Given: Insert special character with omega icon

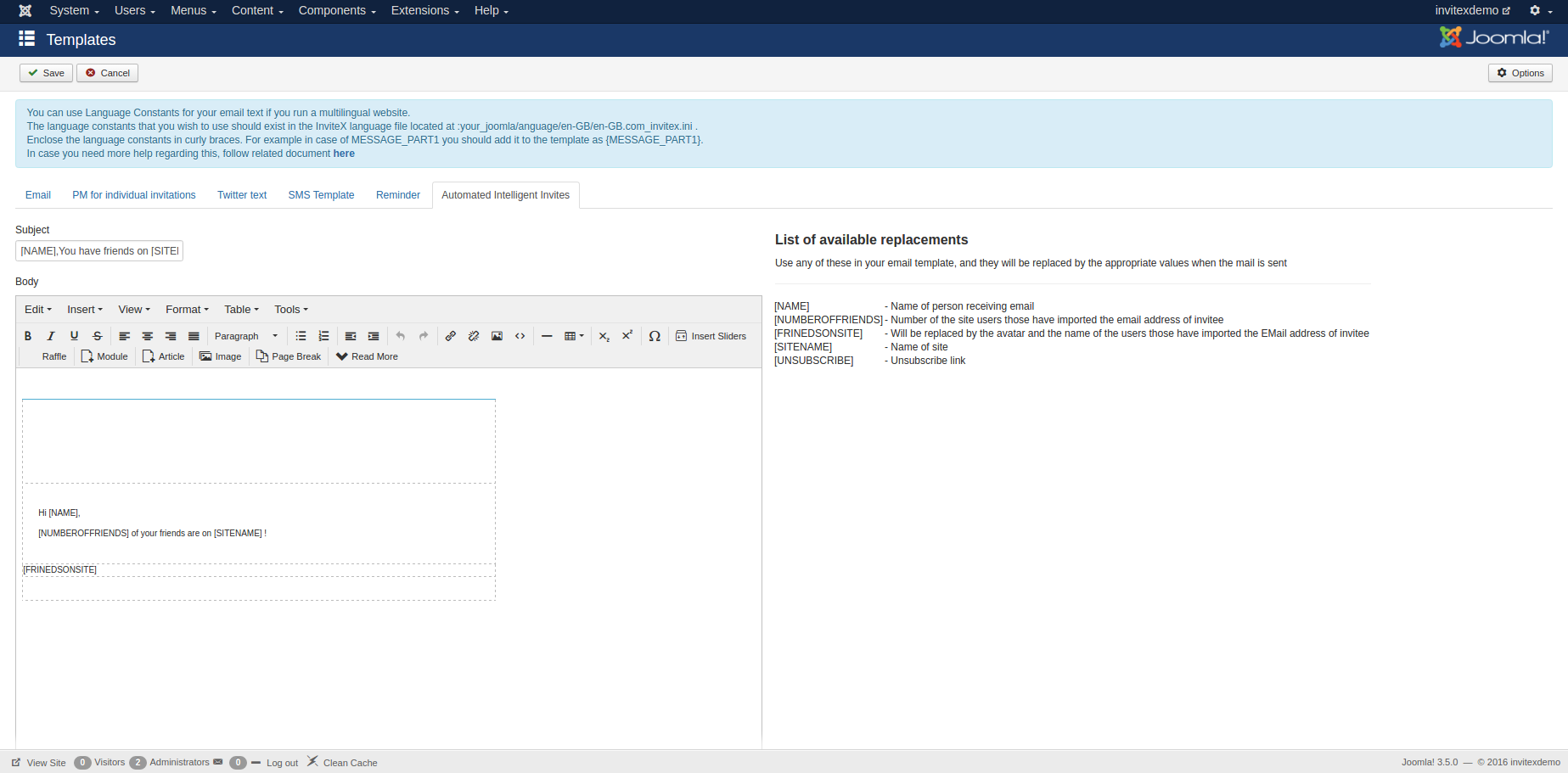Looking at the screenshot, I should (655, 336).
